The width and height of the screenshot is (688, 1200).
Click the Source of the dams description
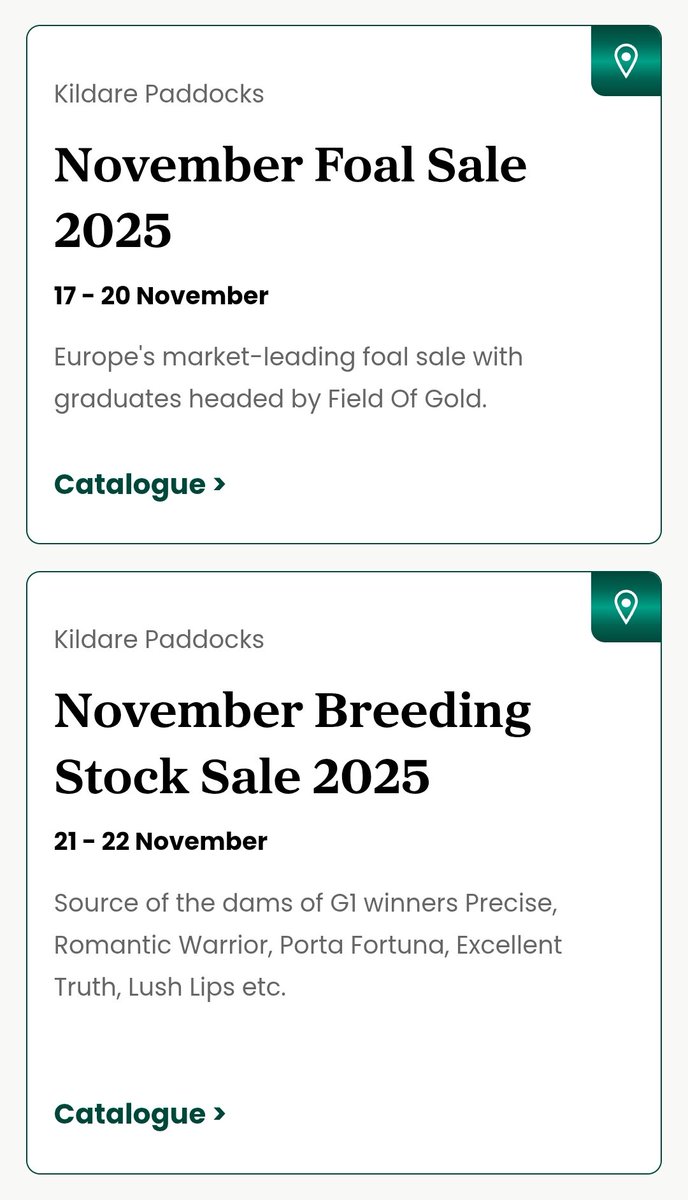(x=308, y=945)
